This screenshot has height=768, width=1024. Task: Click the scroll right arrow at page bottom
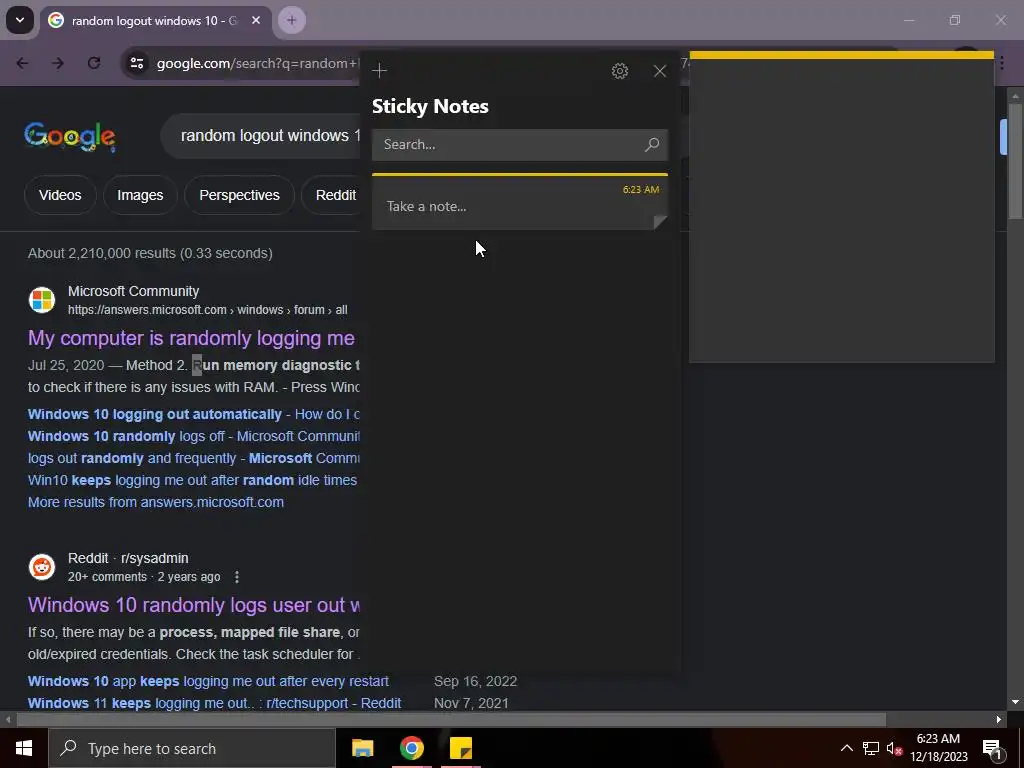(x=999, y=720)
